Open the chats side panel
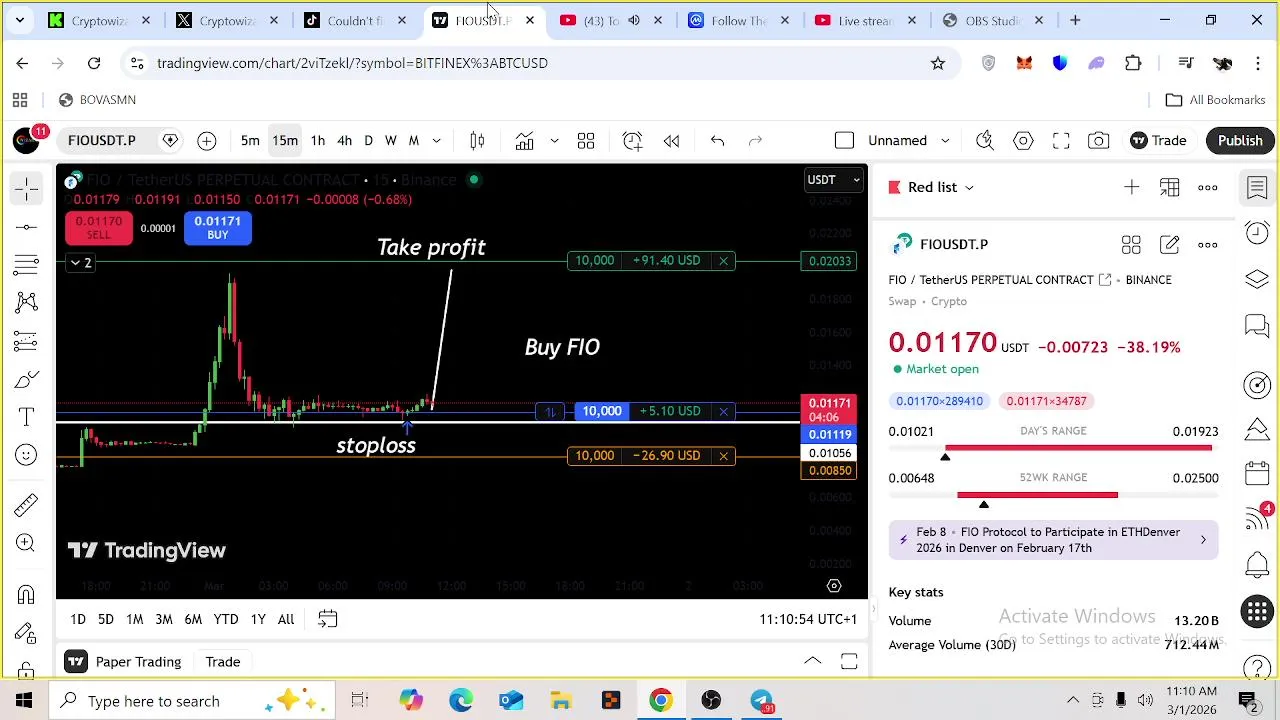 1257,326
